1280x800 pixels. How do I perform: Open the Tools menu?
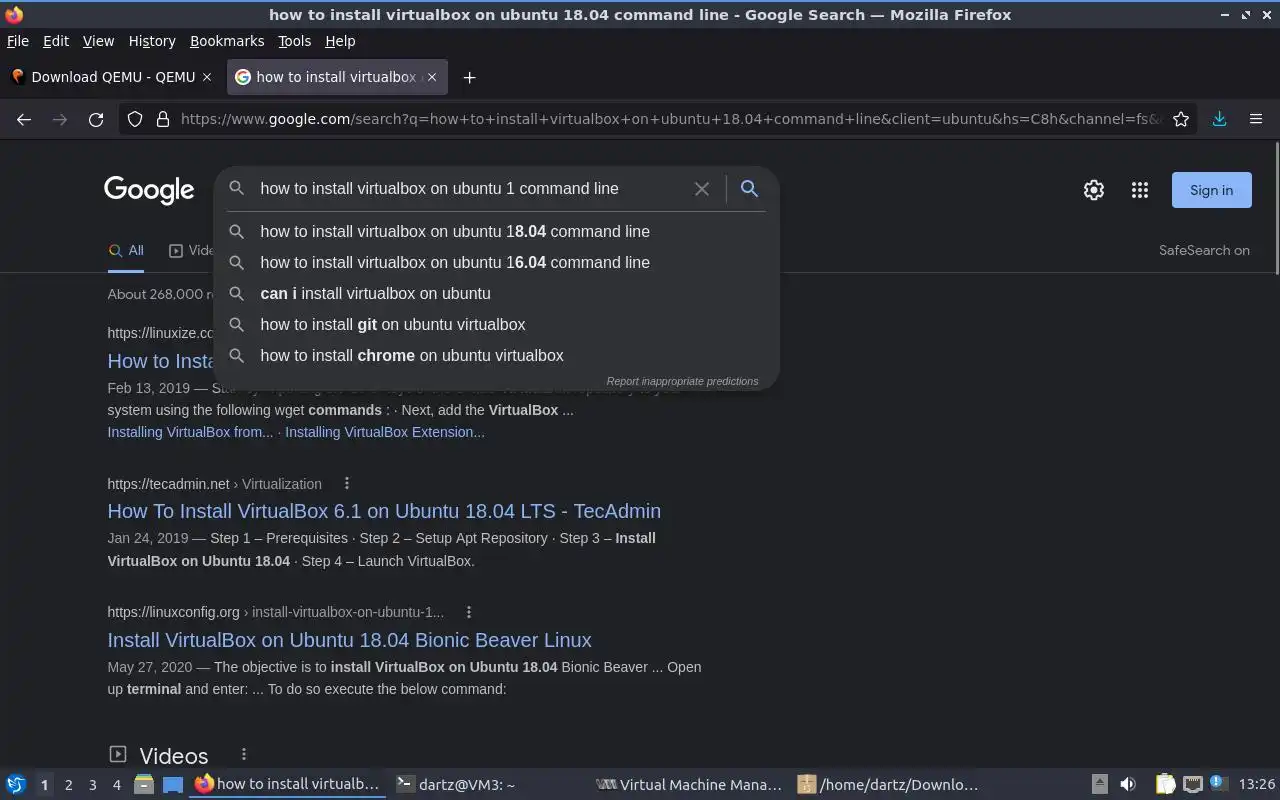[x=294, y=41]
